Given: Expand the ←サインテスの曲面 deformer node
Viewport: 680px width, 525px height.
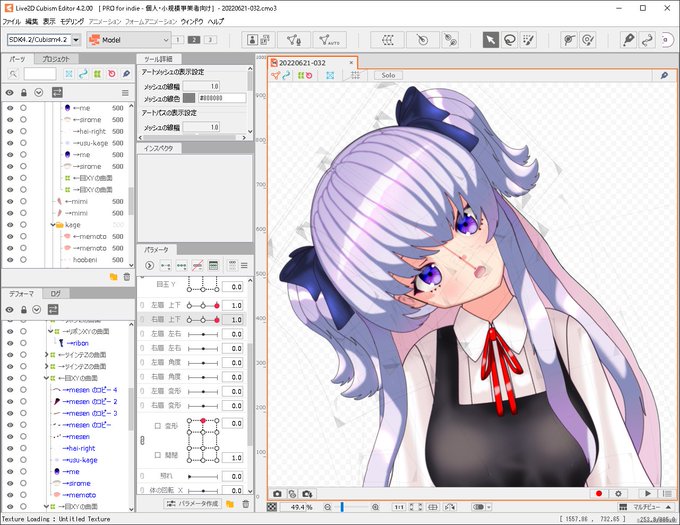Looking at the screenshot, I should coord(46,355).
